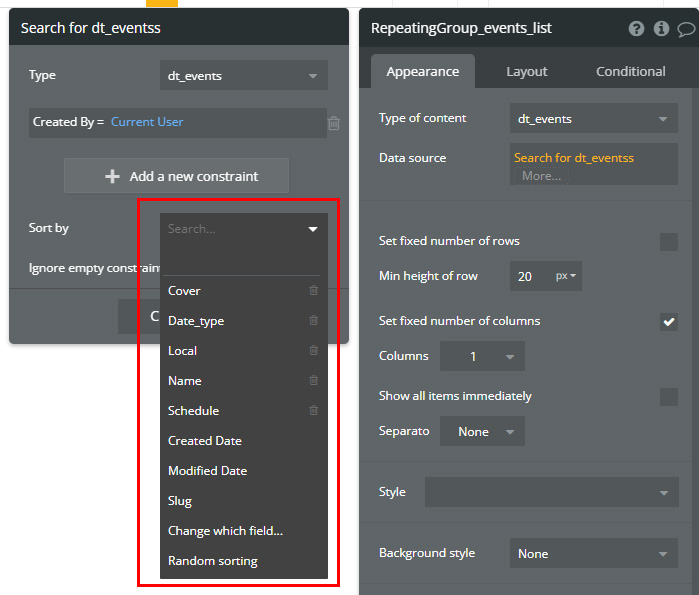Open the info icon in the panel header
699x595 pixels.
661,29
